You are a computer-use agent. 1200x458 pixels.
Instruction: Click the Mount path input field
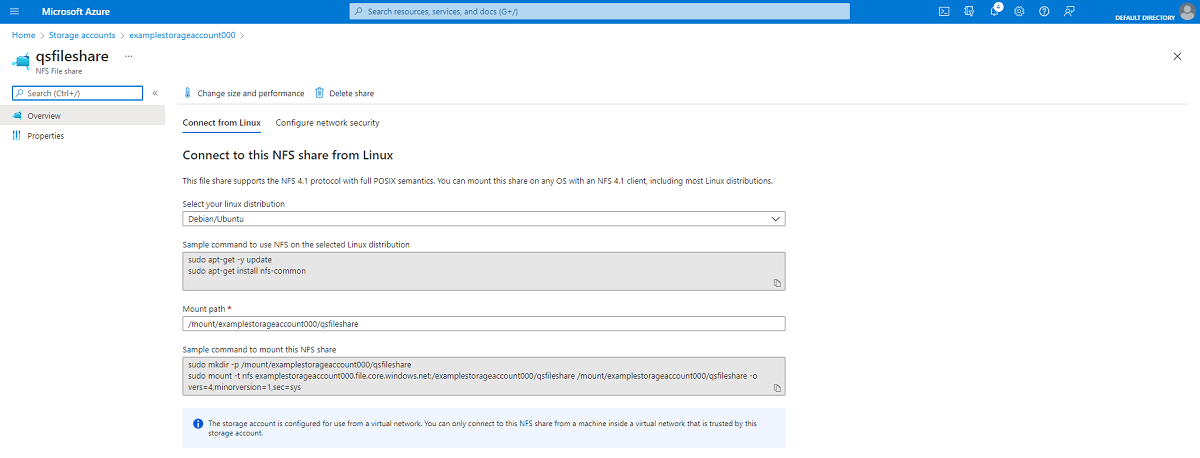click(x=484, y=323)
